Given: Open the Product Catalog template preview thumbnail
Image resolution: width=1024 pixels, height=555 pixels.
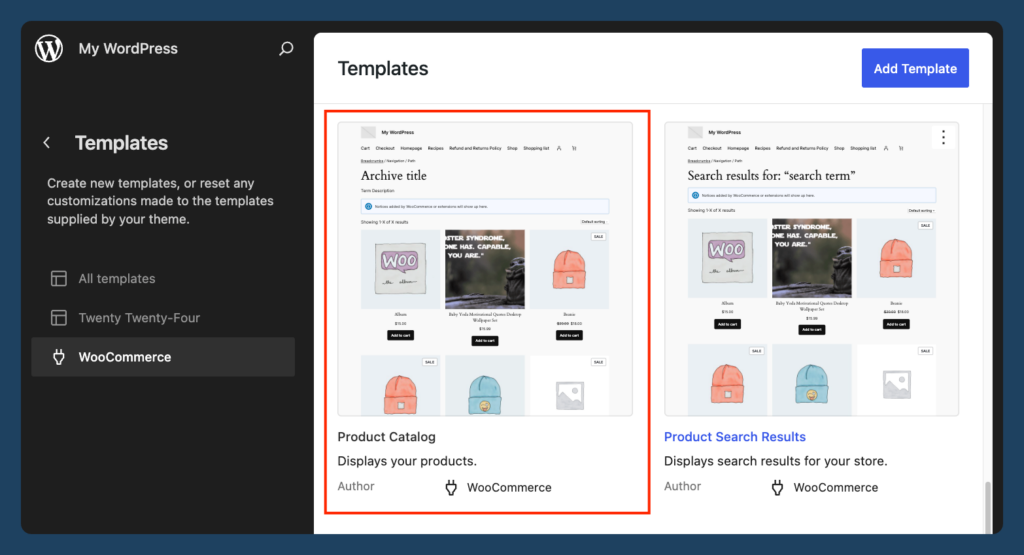Looking at the screenshot, I should (485, 269).
